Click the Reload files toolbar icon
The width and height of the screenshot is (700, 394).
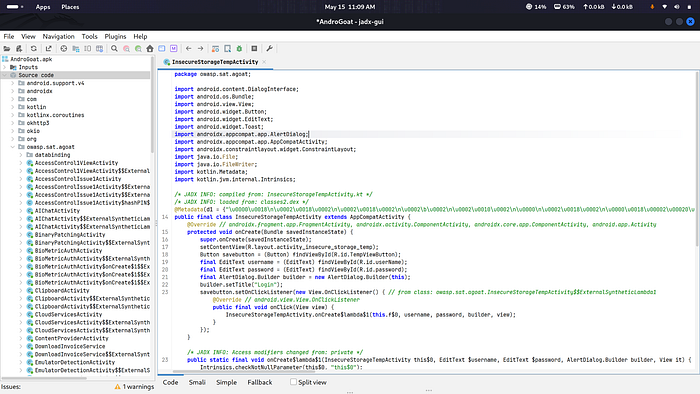point(33,49)
